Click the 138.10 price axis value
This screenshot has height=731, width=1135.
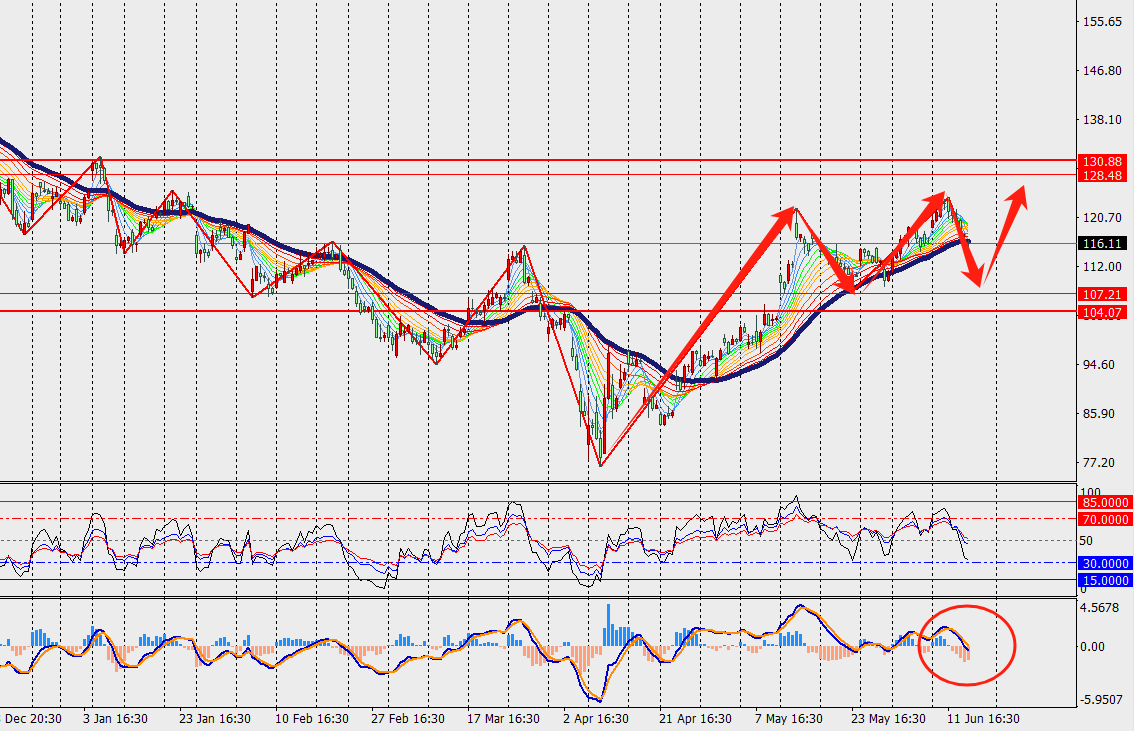1102,119
